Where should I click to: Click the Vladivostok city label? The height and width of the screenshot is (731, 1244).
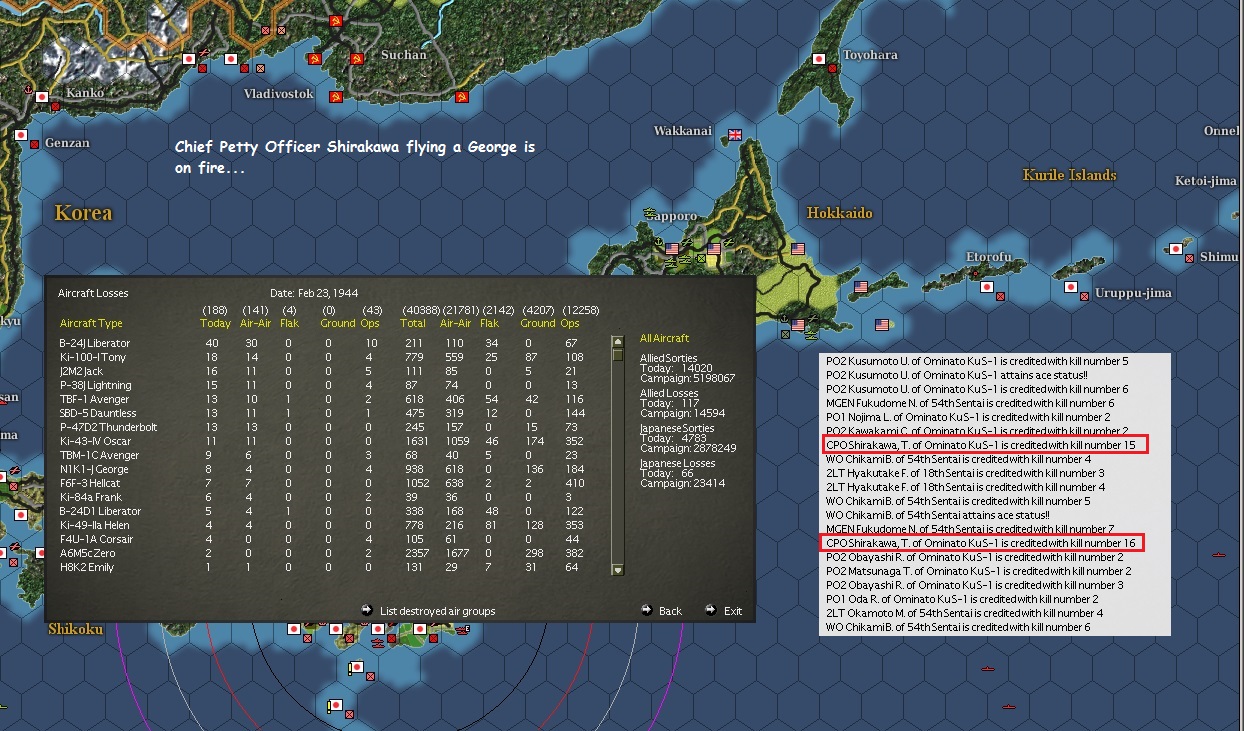[x=279, y=94]
